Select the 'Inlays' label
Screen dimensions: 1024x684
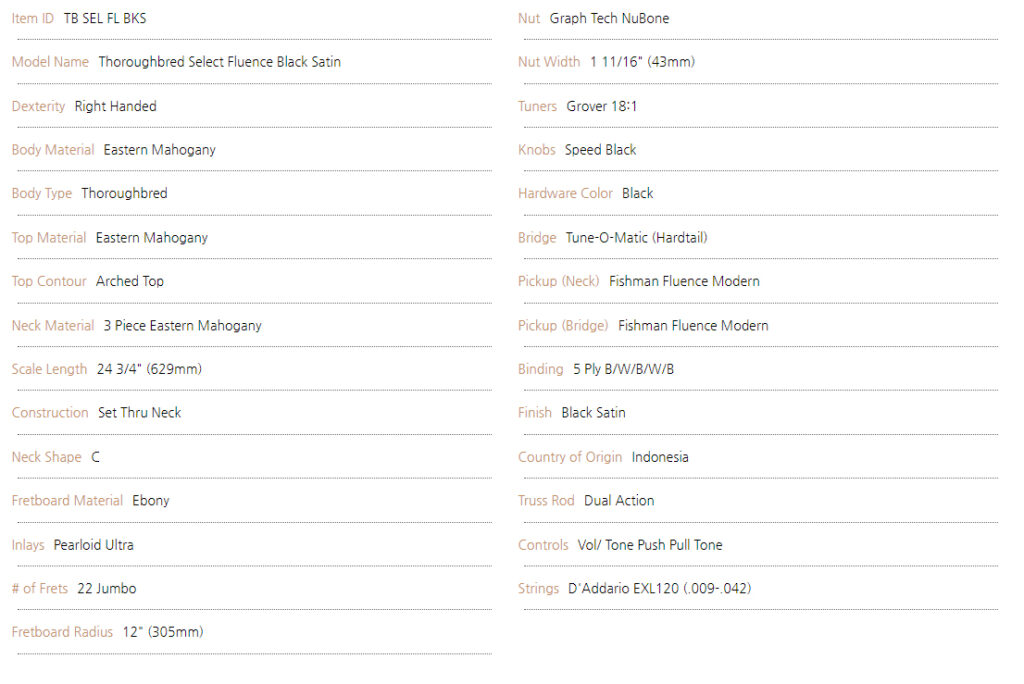(28, 545)
